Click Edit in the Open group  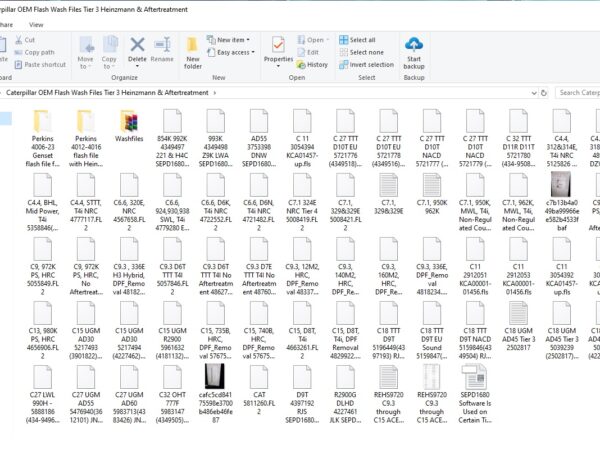pos(308,52)
